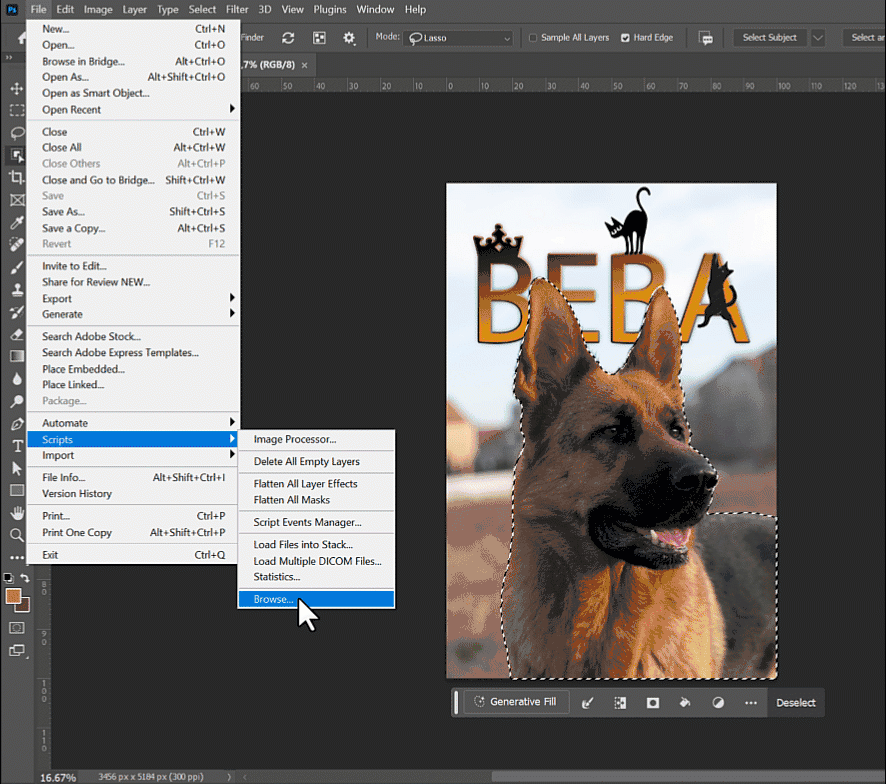Toggle the Lasso marquee in tools panel
886x784 pixels.
[x=15, y=132]
